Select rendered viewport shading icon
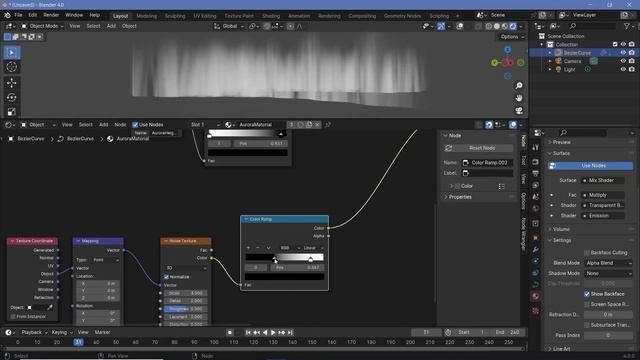 pyautogui.click(x=513, y=26)
